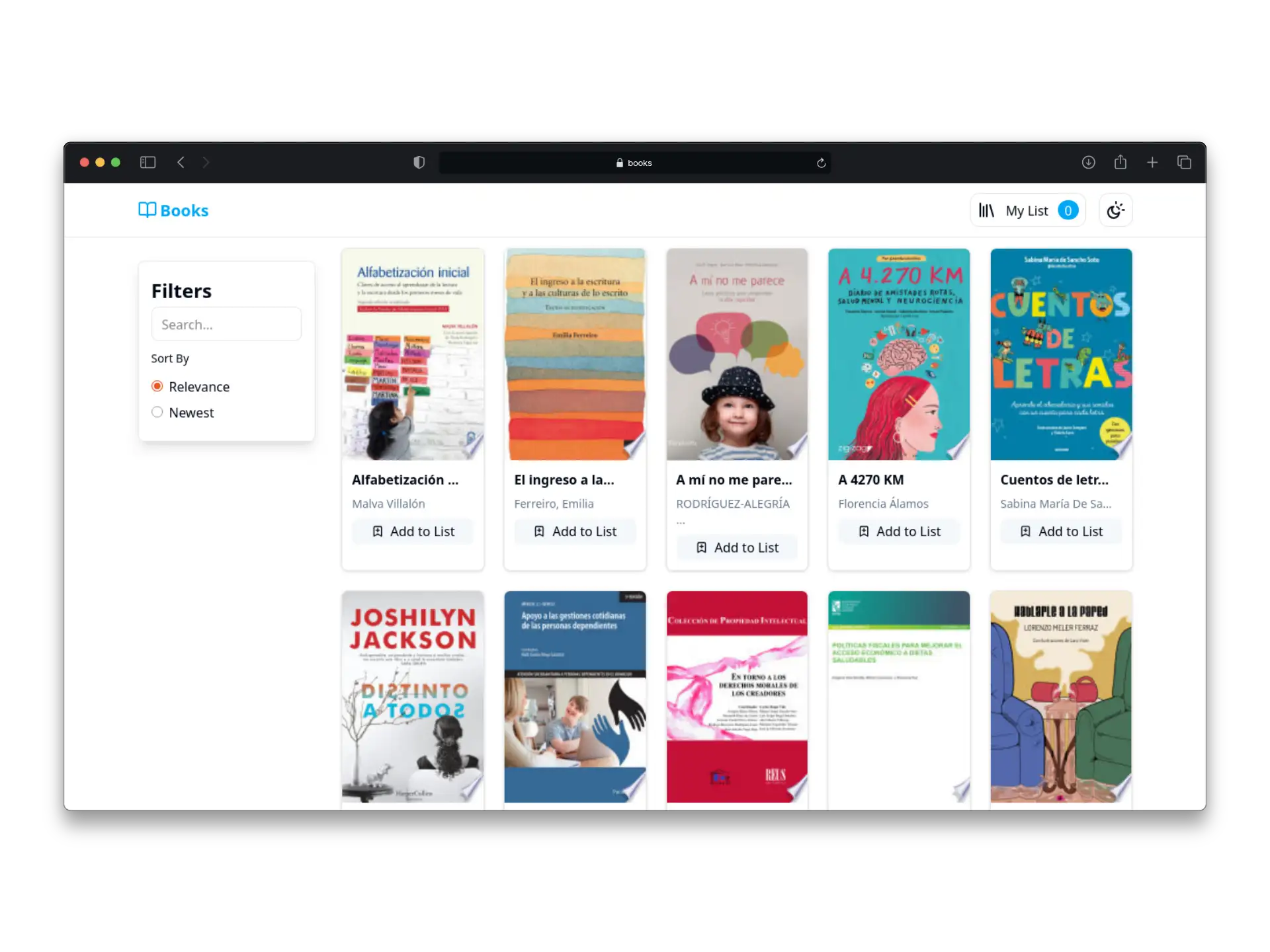The width and height of the screenshot is (1270, 952).
Task: Toggle dark mode theme icon
Action: [x=1116, y=210]
